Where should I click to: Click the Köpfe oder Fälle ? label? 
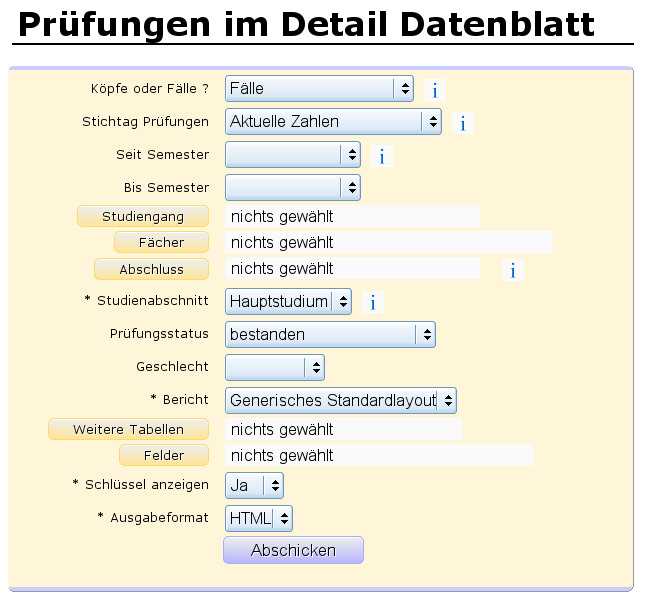pos(150,88)
